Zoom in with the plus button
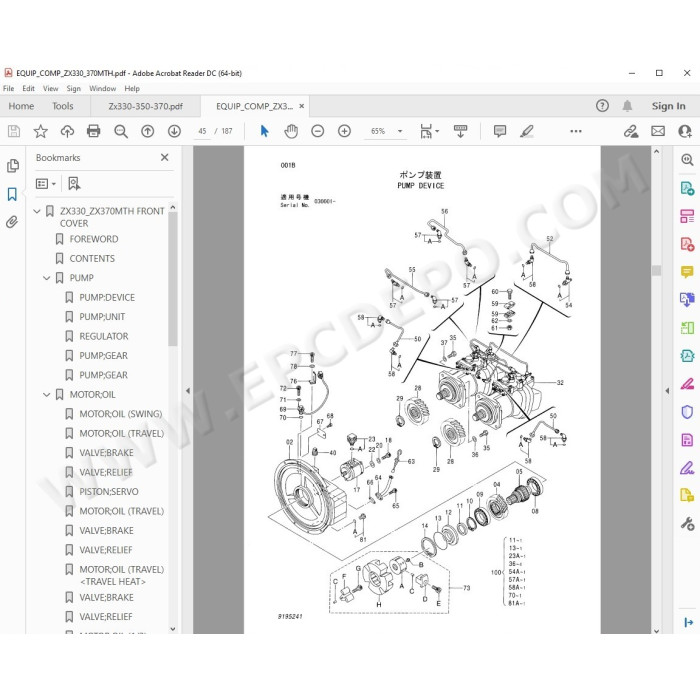 click(344, 131)
